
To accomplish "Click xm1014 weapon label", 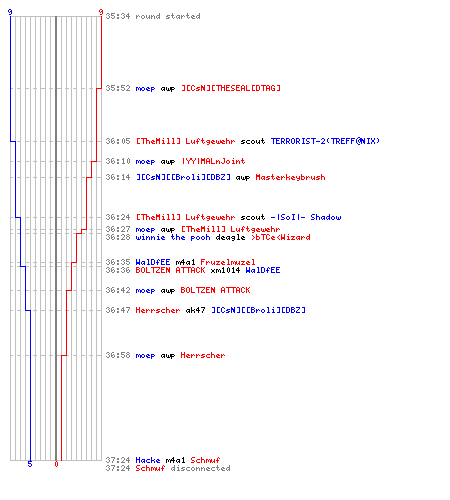I will [225, 270].
